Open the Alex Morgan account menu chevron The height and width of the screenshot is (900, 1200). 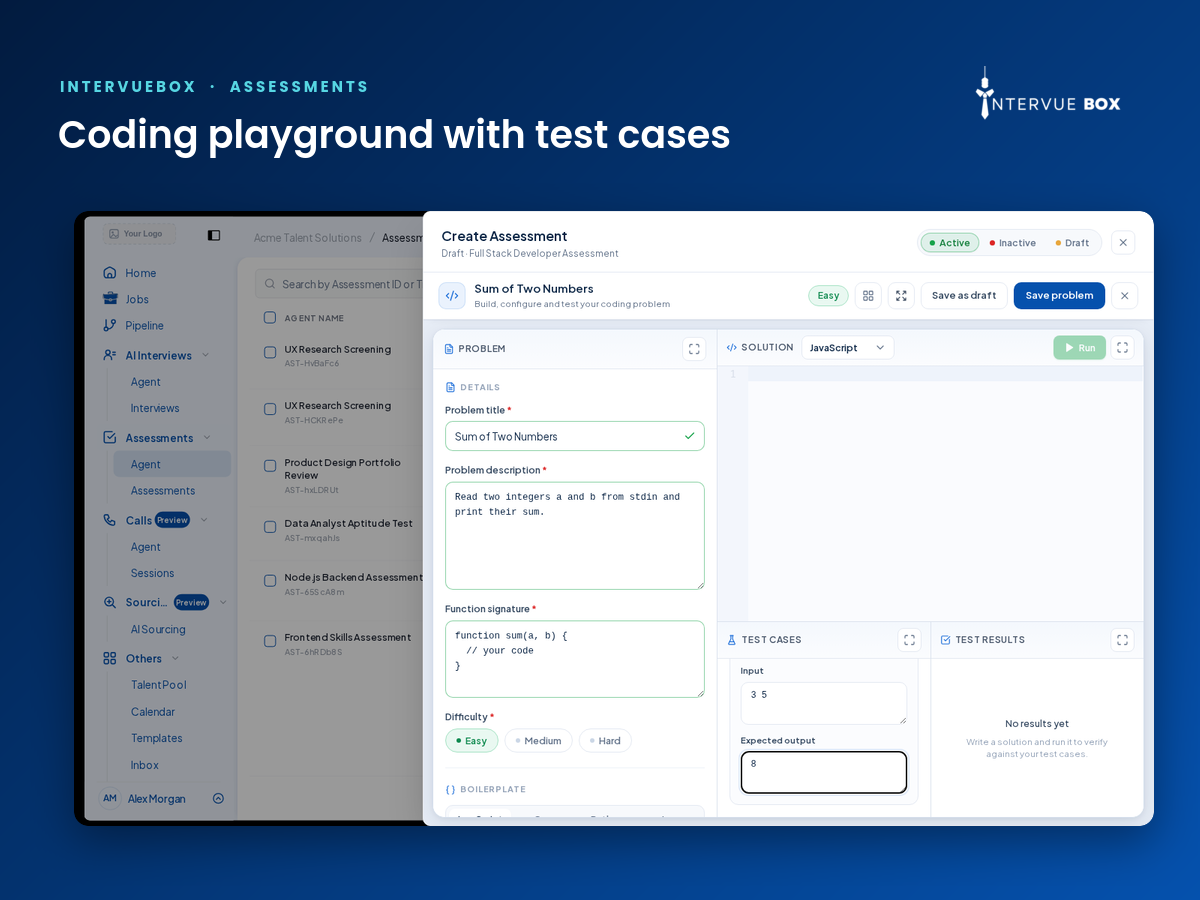218,798
